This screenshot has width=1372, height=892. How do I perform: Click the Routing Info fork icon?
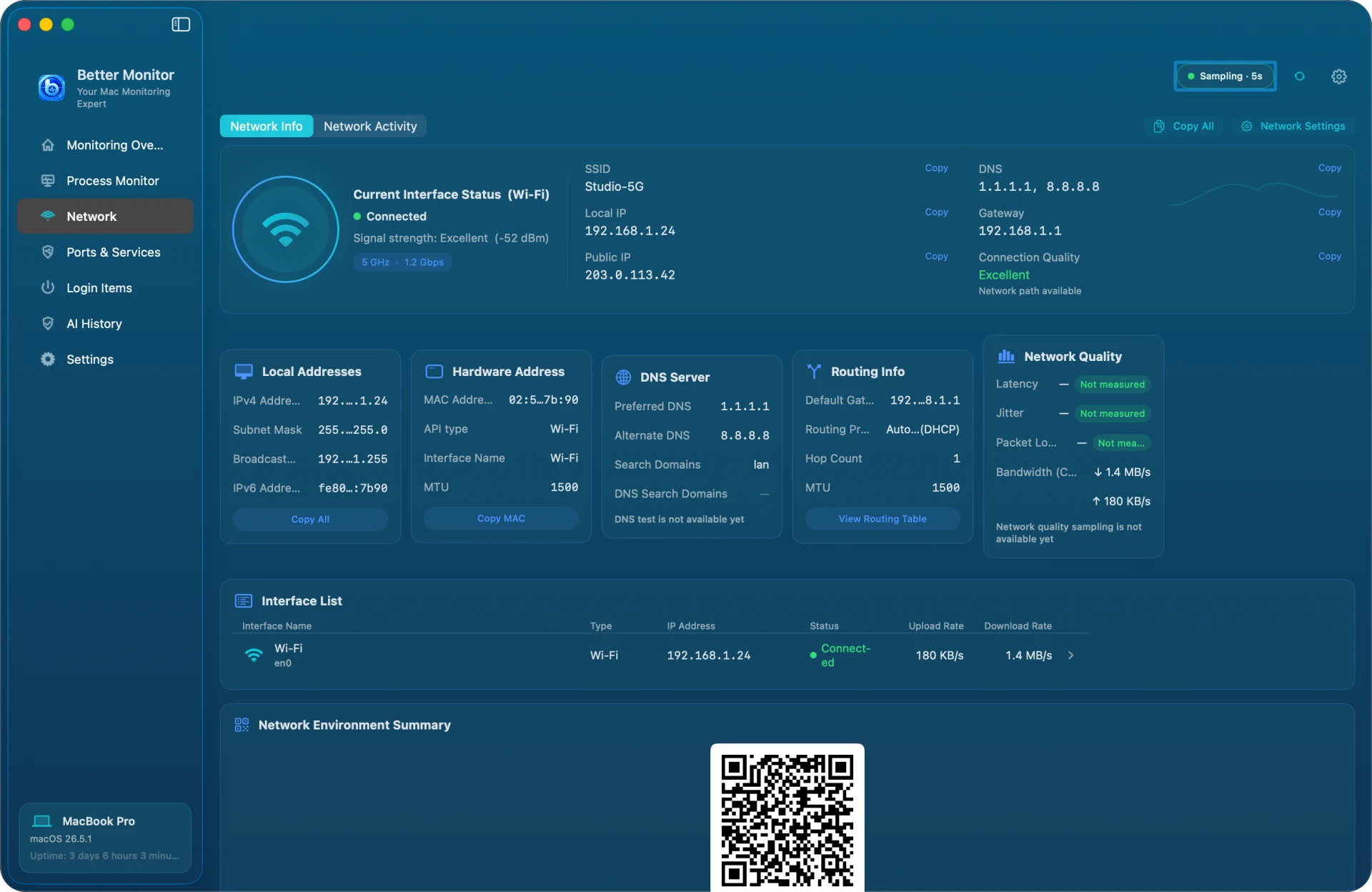coord(814,372)
